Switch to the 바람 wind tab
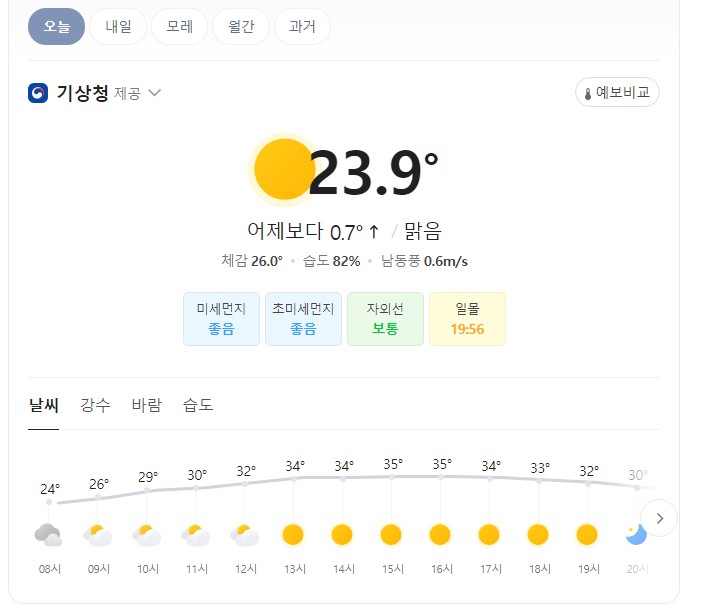 (147, 405)
